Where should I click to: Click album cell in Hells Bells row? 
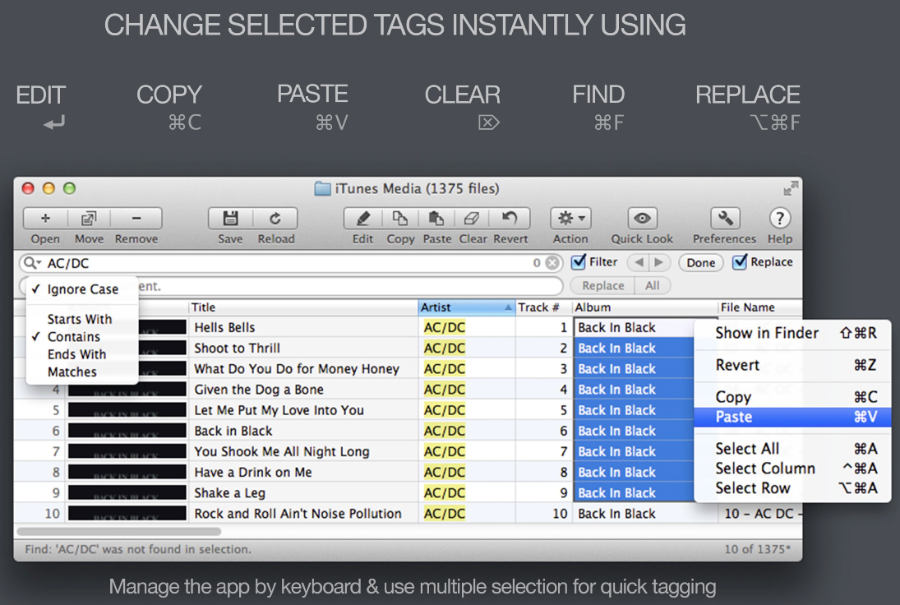point(634,327)
